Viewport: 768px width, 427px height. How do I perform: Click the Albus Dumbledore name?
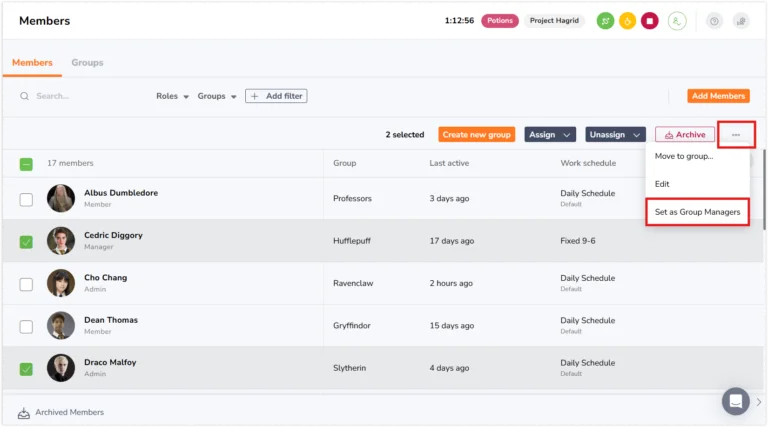tap(121, 193)
